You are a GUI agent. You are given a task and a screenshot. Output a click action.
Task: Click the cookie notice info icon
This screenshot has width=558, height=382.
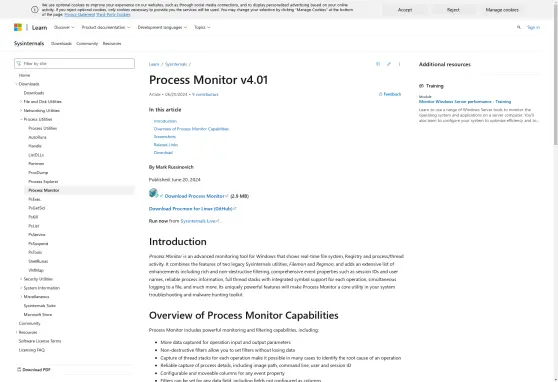[x=35, y=10]
